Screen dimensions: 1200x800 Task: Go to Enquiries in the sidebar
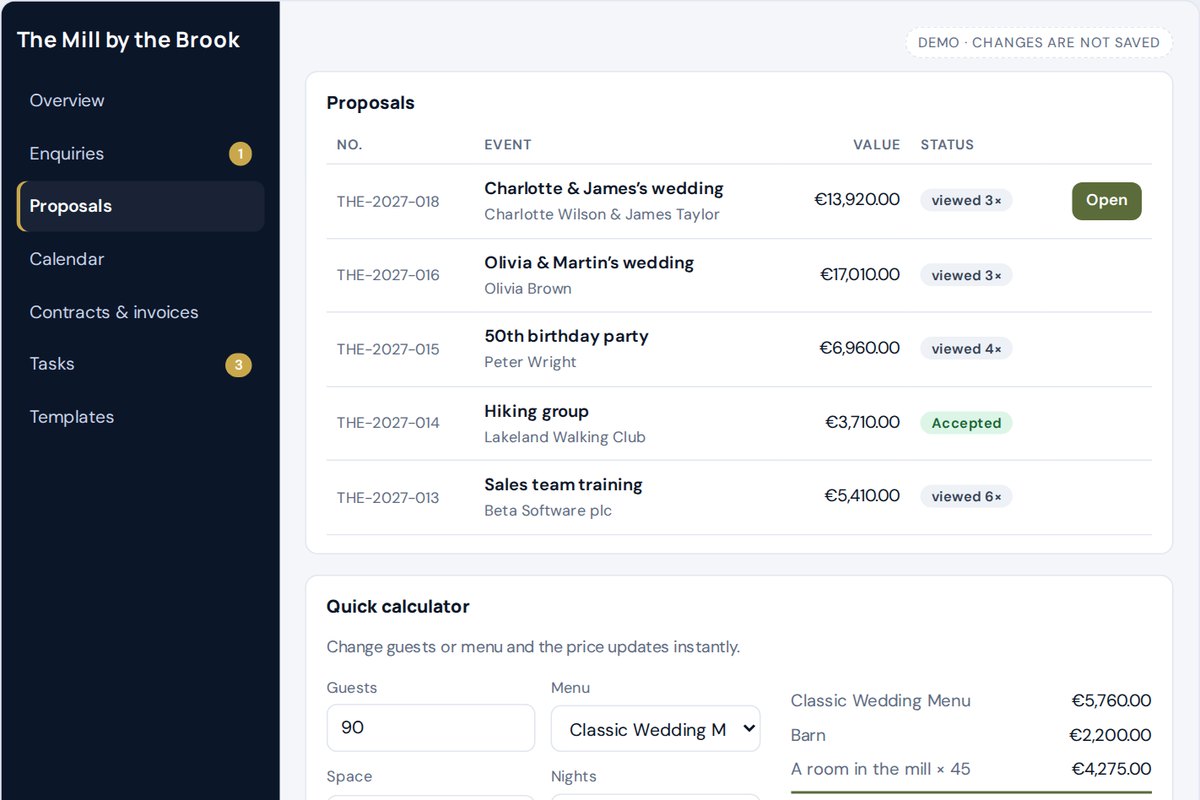(140, 153)
